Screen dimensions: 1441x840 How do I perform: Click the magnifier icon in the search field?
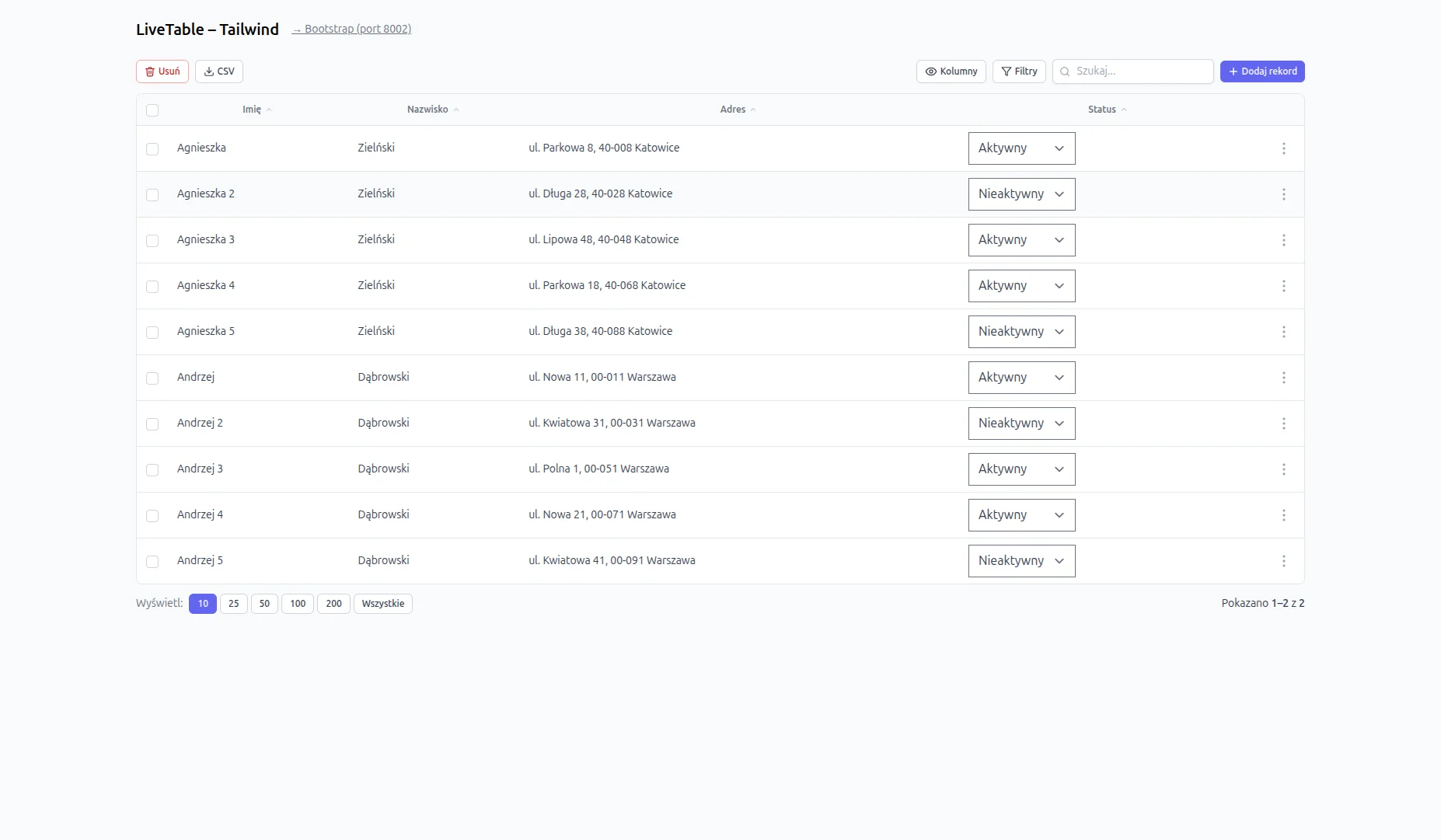(x=1064, y=71)
